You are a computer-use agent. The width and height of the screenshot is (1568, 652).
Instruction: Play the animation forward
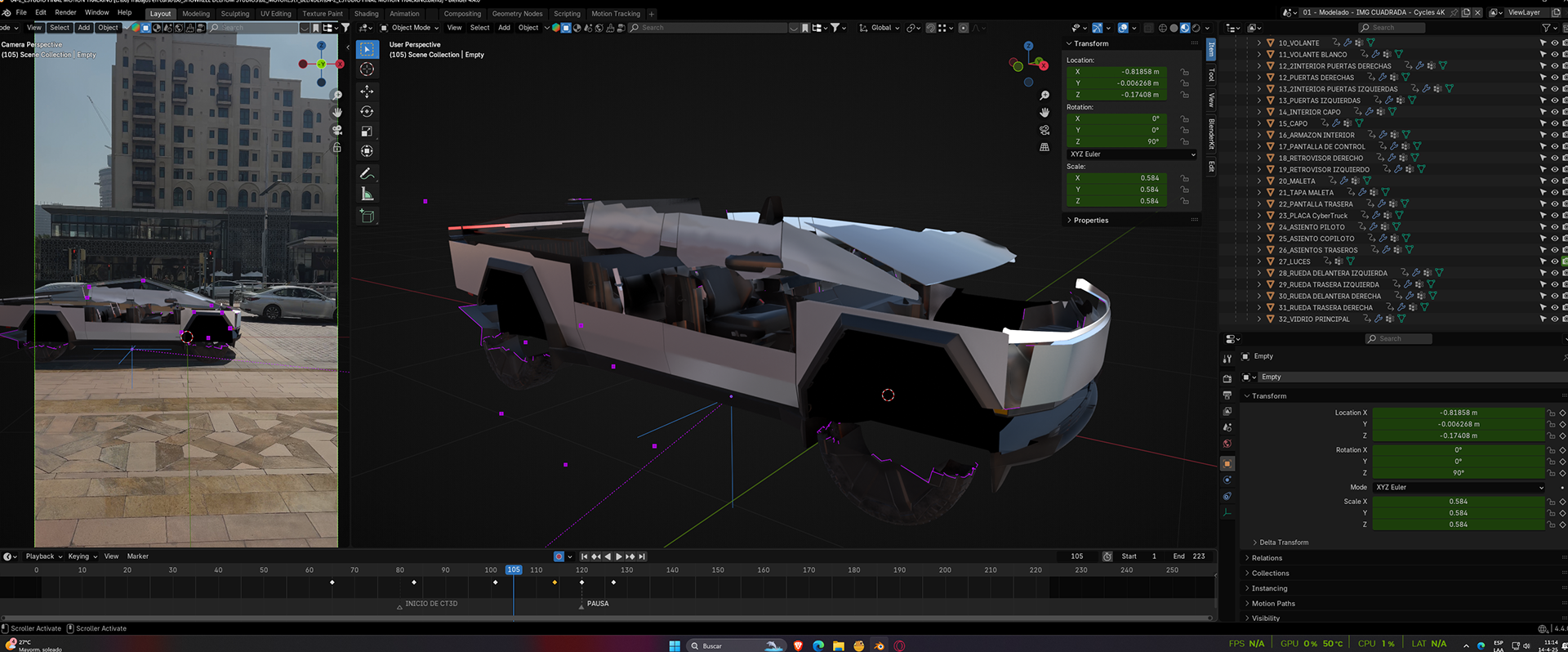pyautogui.click(x=618, y=556)
